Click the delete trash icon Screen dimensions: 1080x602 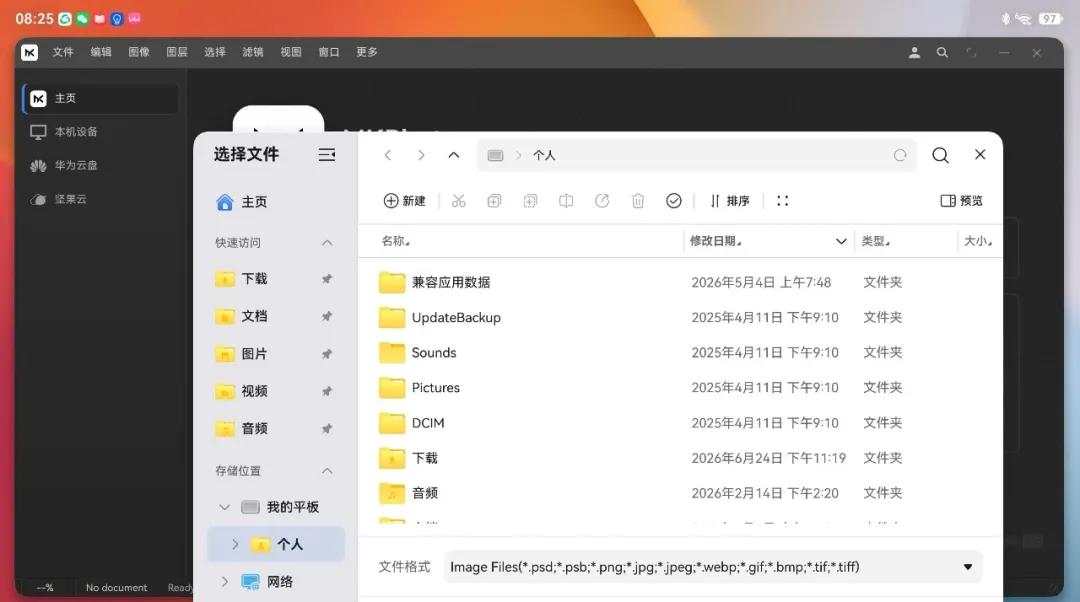click(x=638, y=200)
